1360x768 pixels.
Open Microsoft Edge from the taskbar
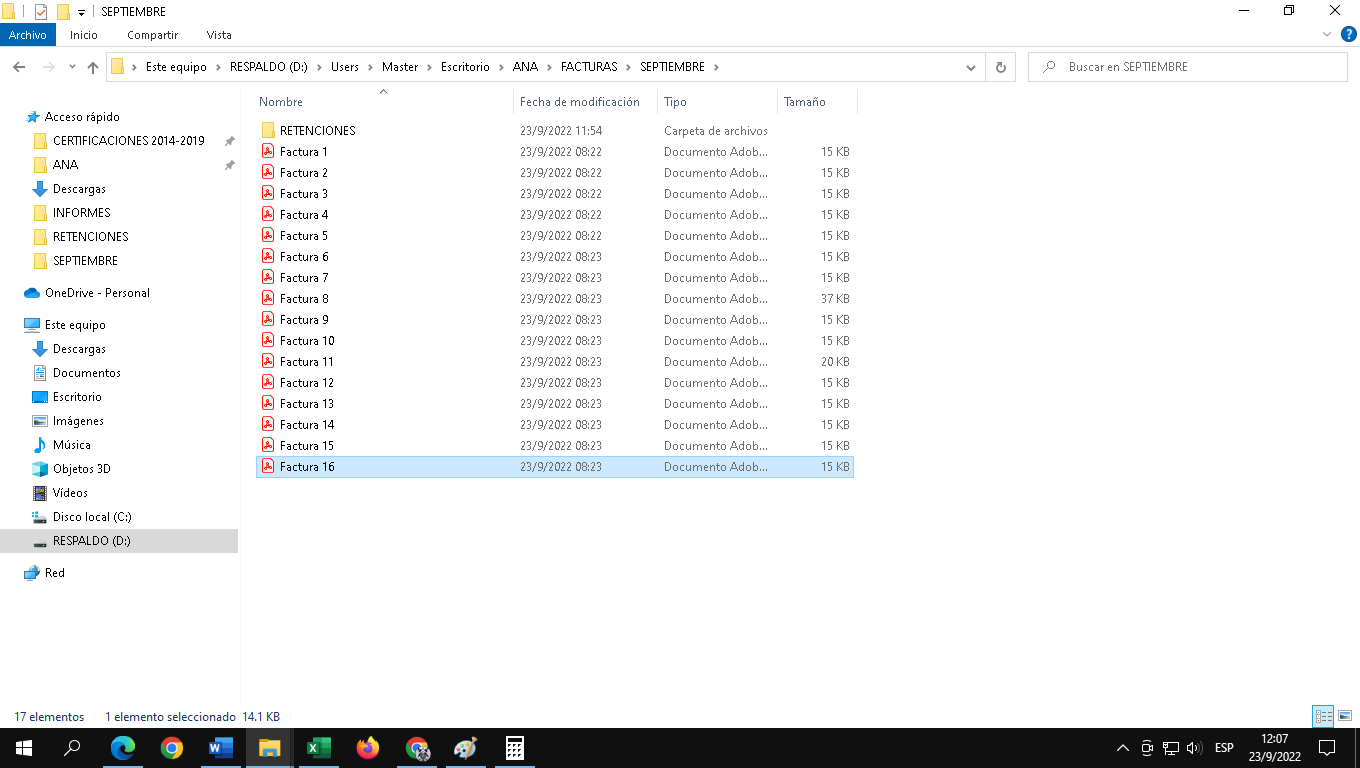(123, 748)
